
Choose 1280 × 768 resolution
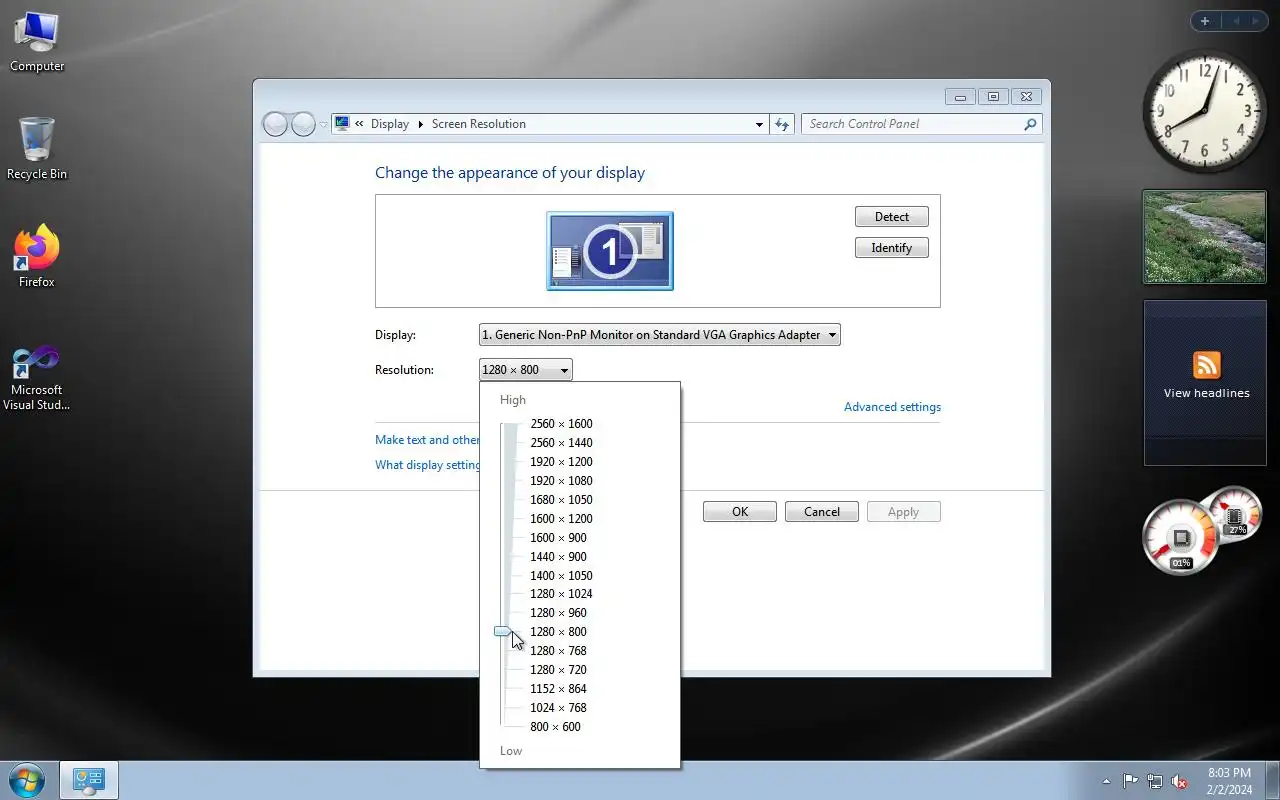coord(558,651)
